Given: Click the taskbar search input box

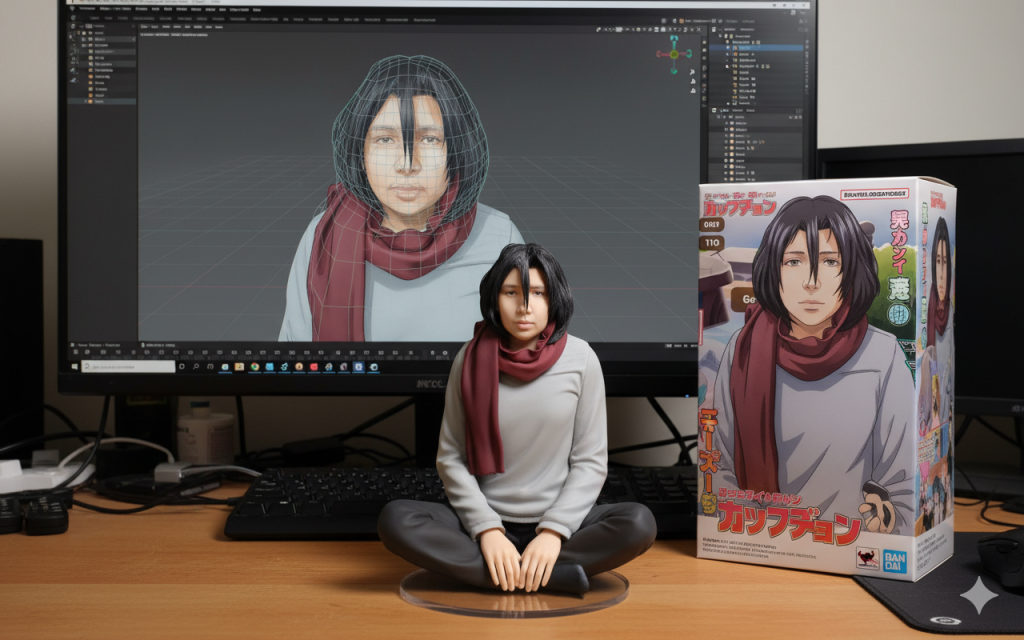Looking at the screenshot, I should point(128,366).
